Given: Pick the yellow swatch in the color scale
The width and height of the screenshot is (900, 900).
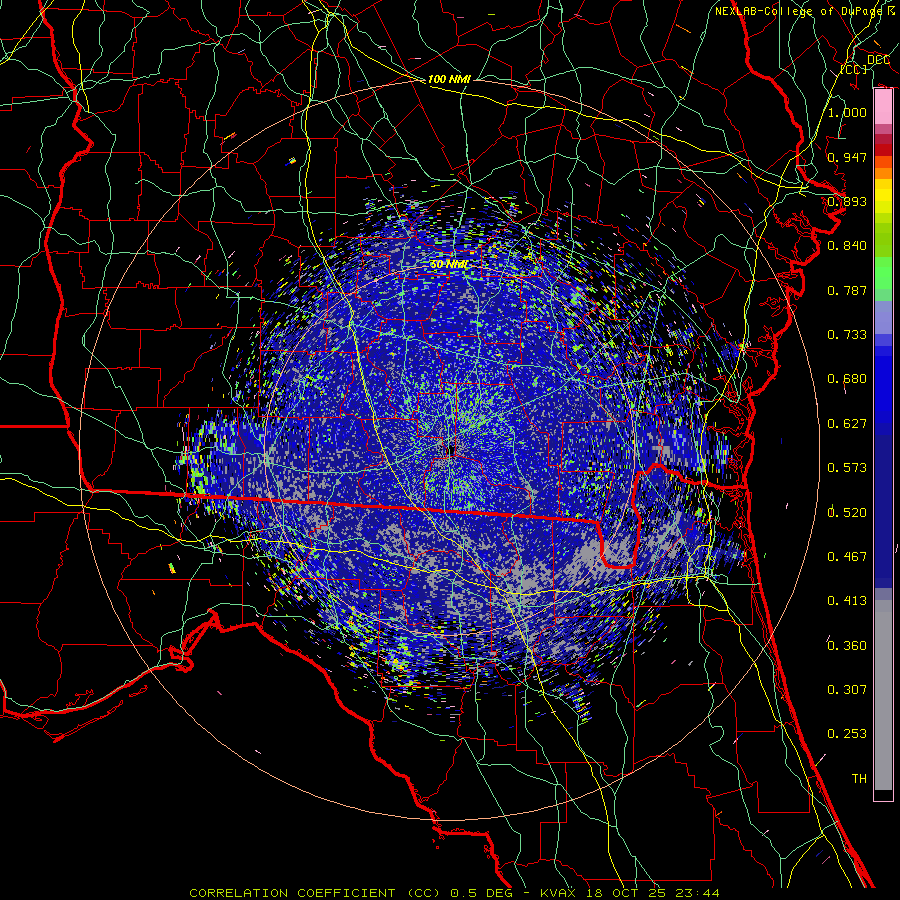Looking at the screenshot, I should click(883, 196).
